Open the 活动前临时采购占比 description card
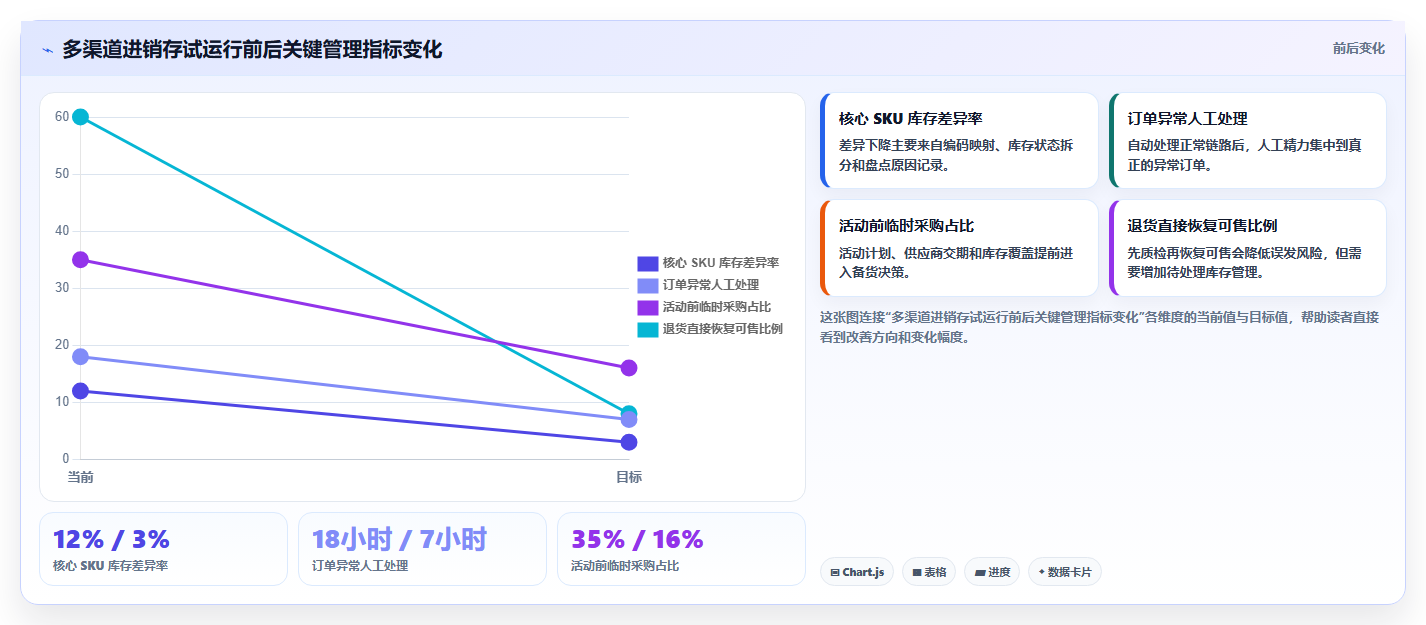1426x625 pixels. click(959, 248)
